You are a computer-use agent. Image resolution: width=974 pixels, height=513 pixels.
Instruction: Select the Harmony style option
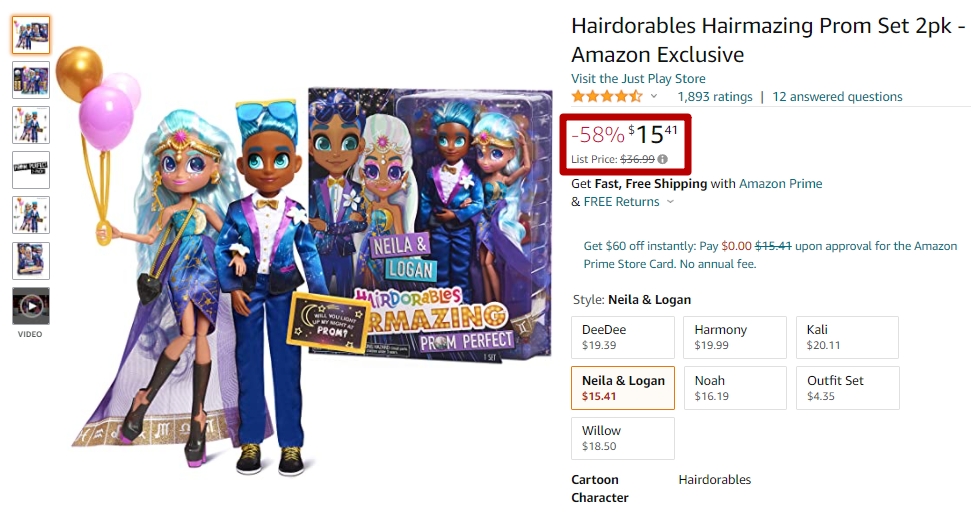[735, 337]
